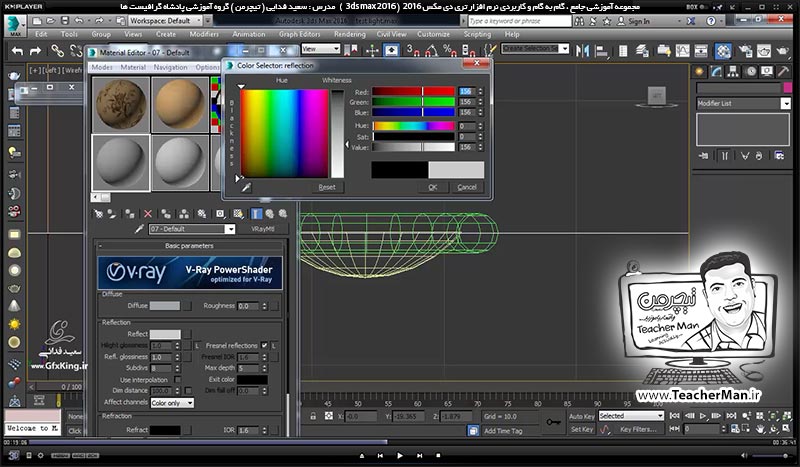Image resolution: width=800 pixels, height=467 pixels.
Task: Click the KMPlayer stop button
Action: coord(438,455)
